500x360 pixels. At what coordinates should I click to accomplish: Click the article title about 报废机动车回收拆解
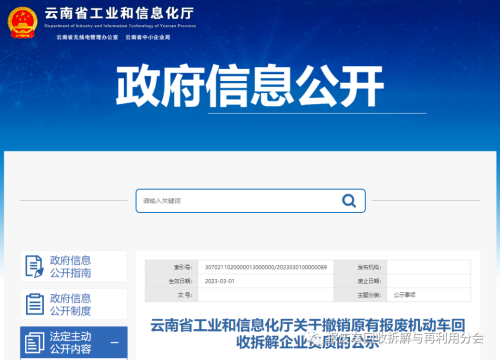[307, 333]
